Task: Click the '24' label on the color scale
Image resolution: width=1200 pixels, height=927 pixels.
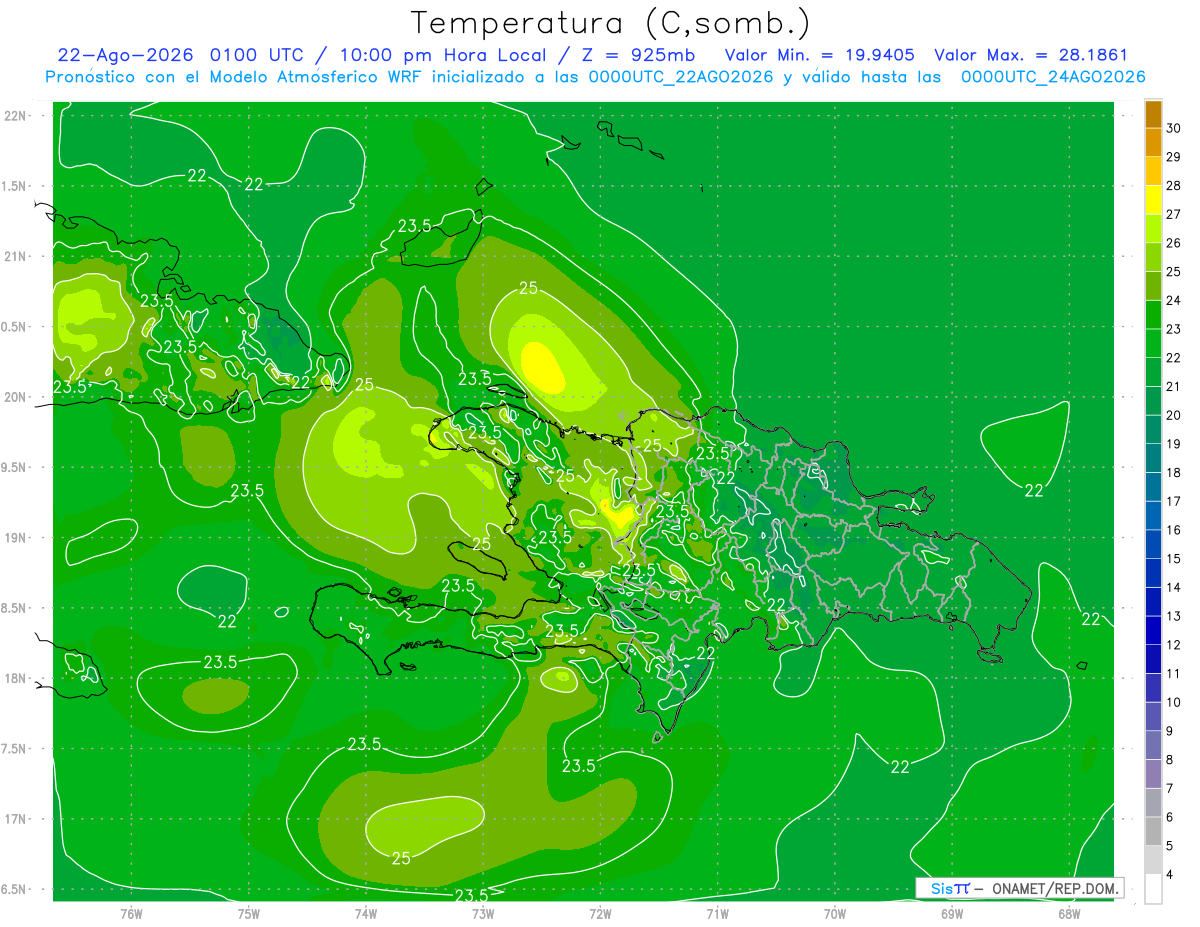Action: 1174,300
